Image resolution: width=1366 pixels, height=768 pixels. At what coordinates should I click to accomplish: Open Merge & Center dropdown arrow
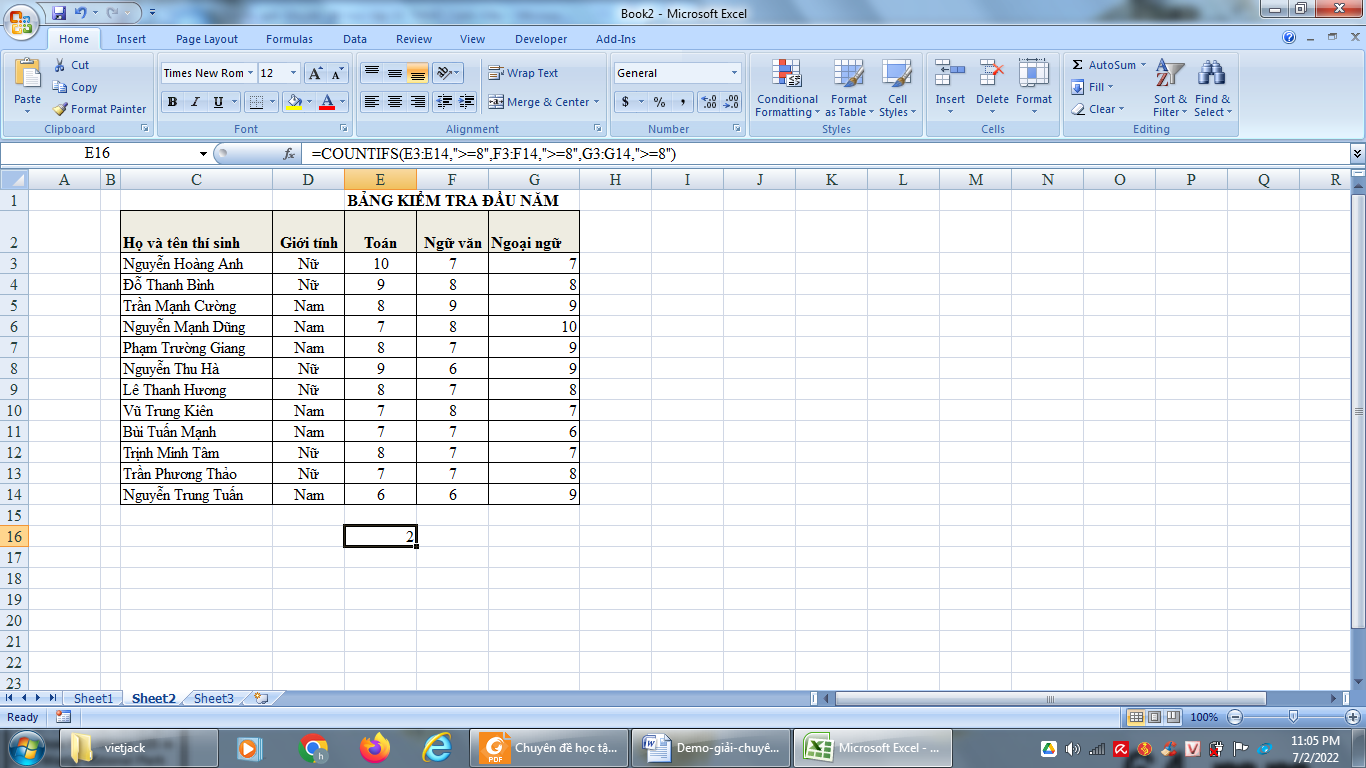(x=596, y=102)
